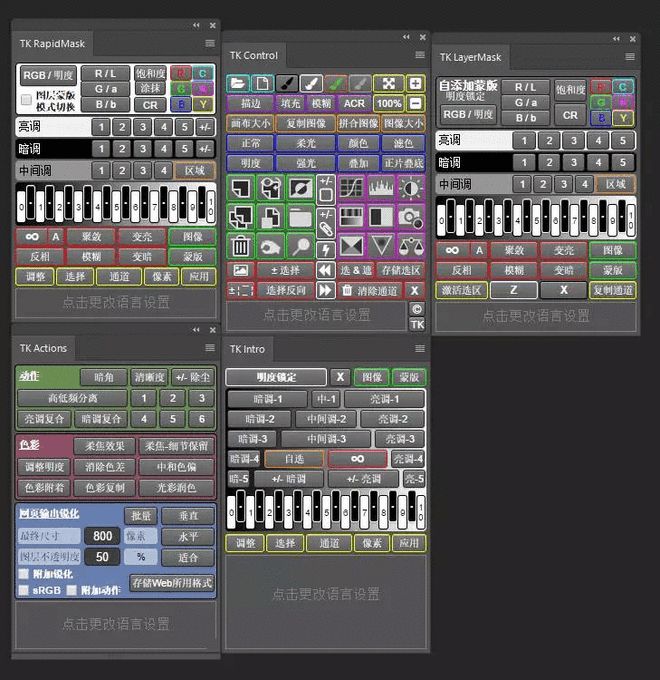Click the zoom-in plus icon in TK Control
The image size is (660, 680).
coord(415,83)
